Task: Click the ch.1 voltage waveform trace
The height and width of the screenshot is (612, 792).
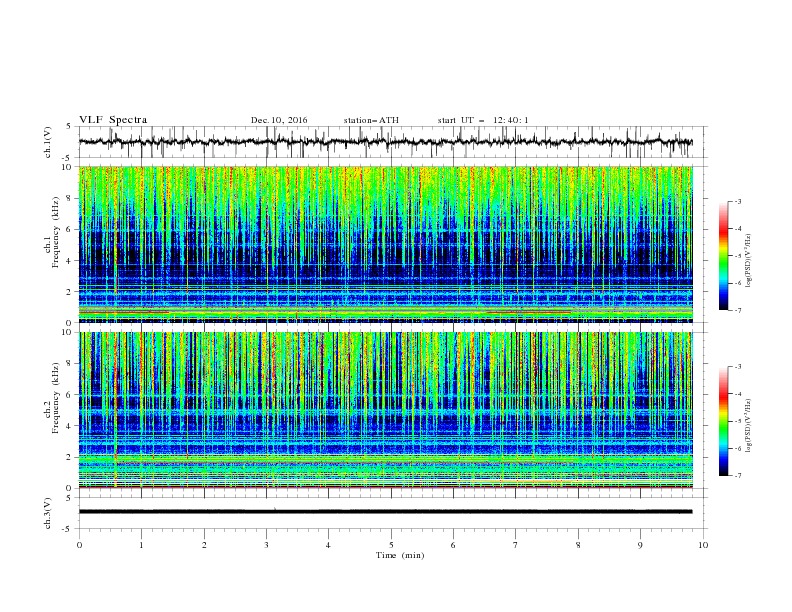Action: (x=385, y=142)
